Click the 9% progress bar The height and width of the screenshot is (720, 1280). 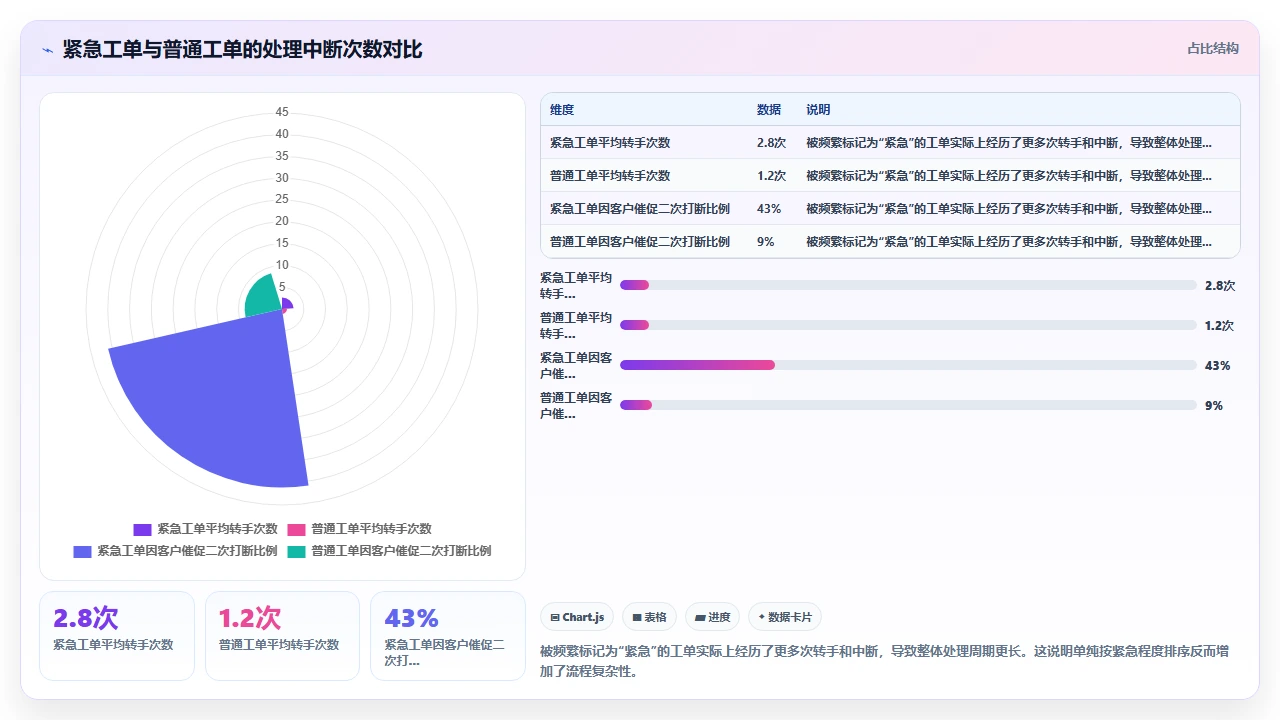coord(908,405)
